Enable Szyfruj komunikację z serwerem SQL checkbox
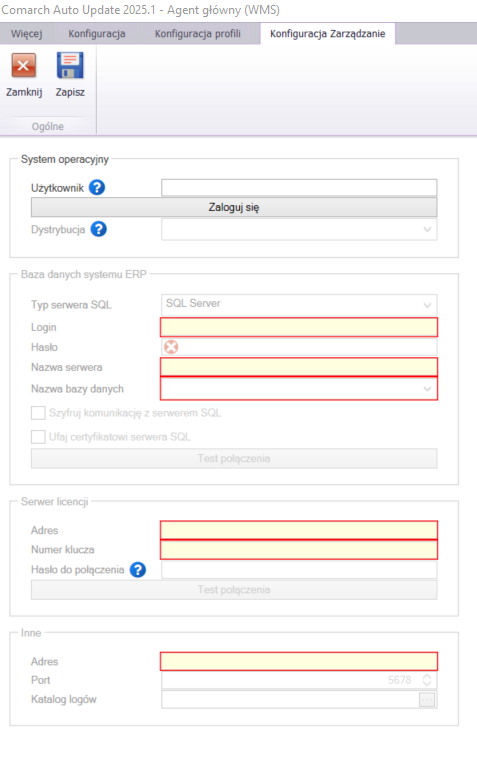This screenshot has width=477, height=759. click(38, 413)
